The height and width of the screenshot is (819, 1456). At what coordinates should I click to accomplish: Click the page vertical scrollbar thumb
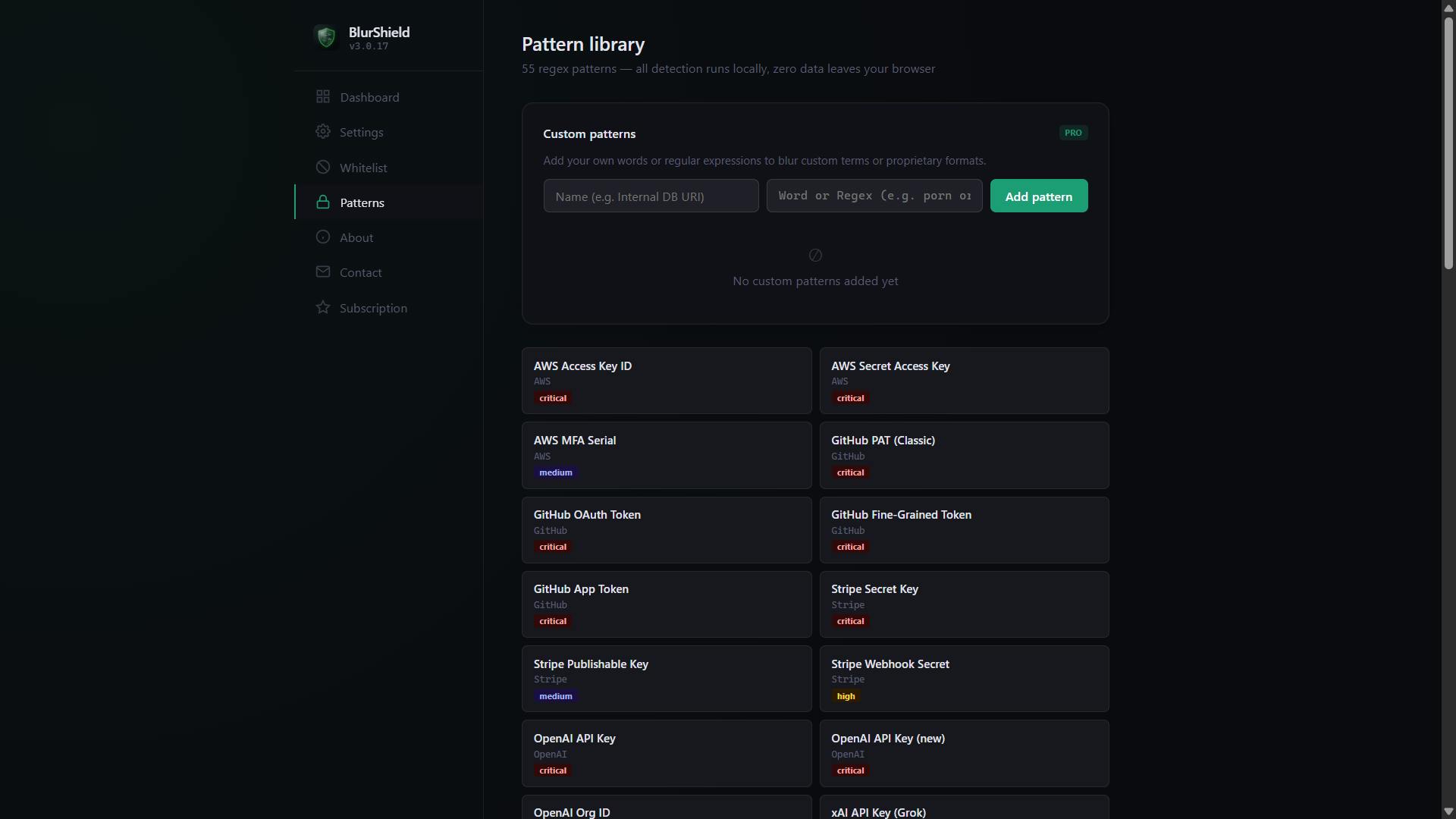pos(1448,142)
